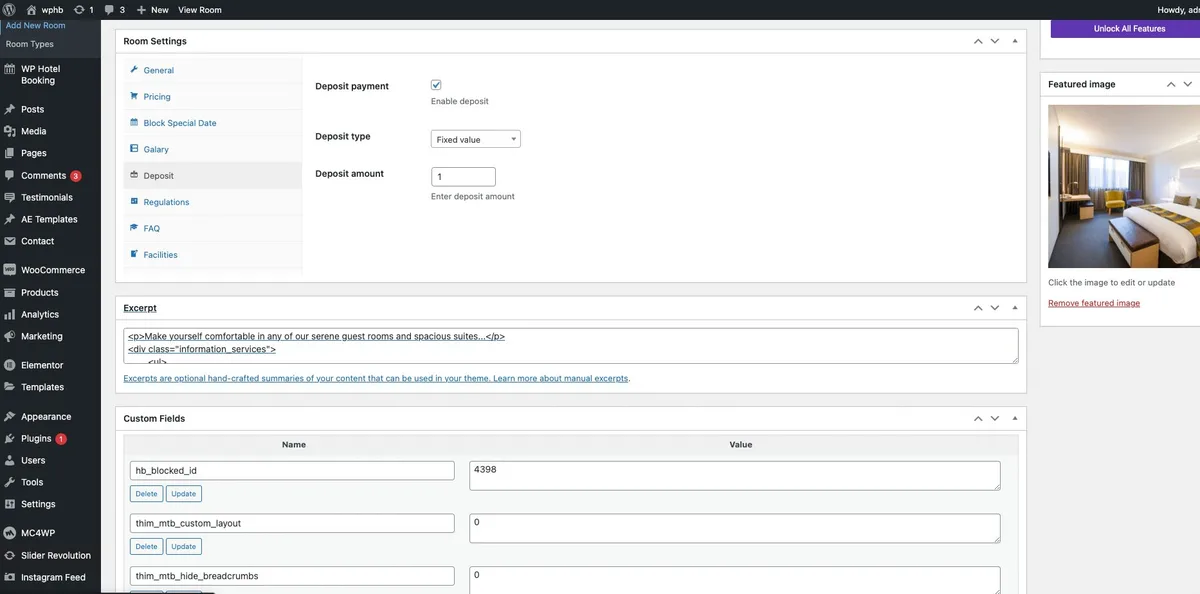Click the comments bubble icon in the admin bar
The width and height of the screenshot is (1200, 594).
pos(107,9)
